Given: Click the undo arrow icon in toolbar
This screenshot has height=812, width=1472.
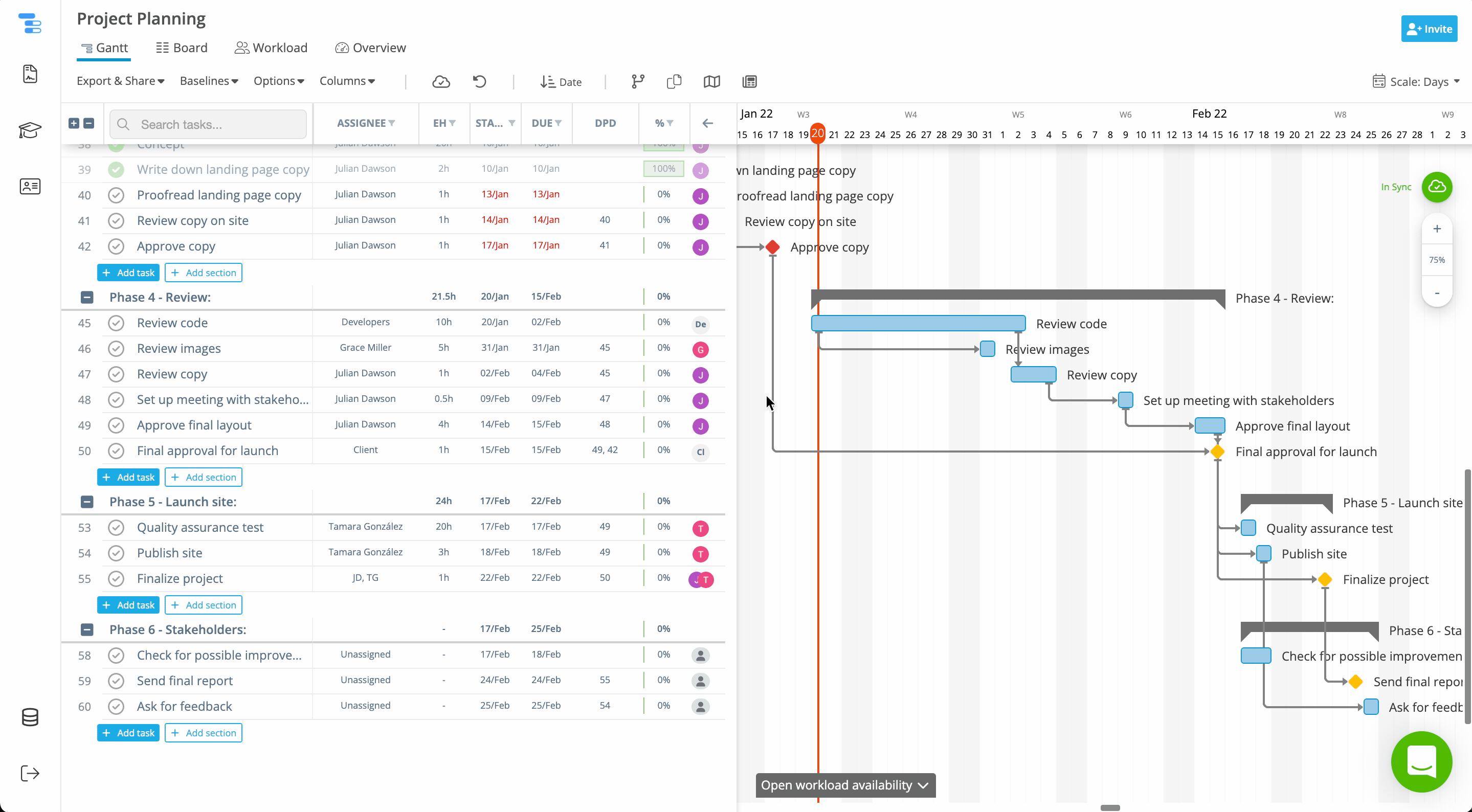Looking at the screenshot, I should point(479,81).
